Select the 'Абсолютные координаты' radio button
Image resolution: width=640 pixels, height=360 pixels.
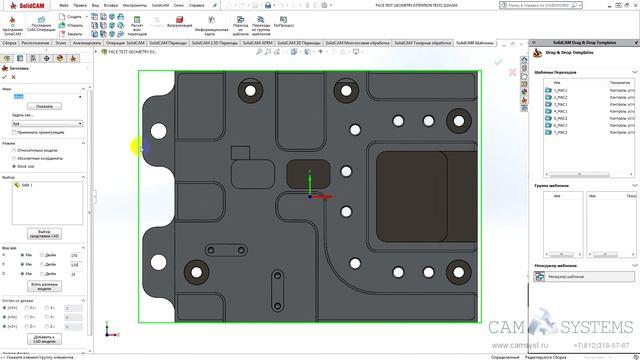tap(14, 158)
